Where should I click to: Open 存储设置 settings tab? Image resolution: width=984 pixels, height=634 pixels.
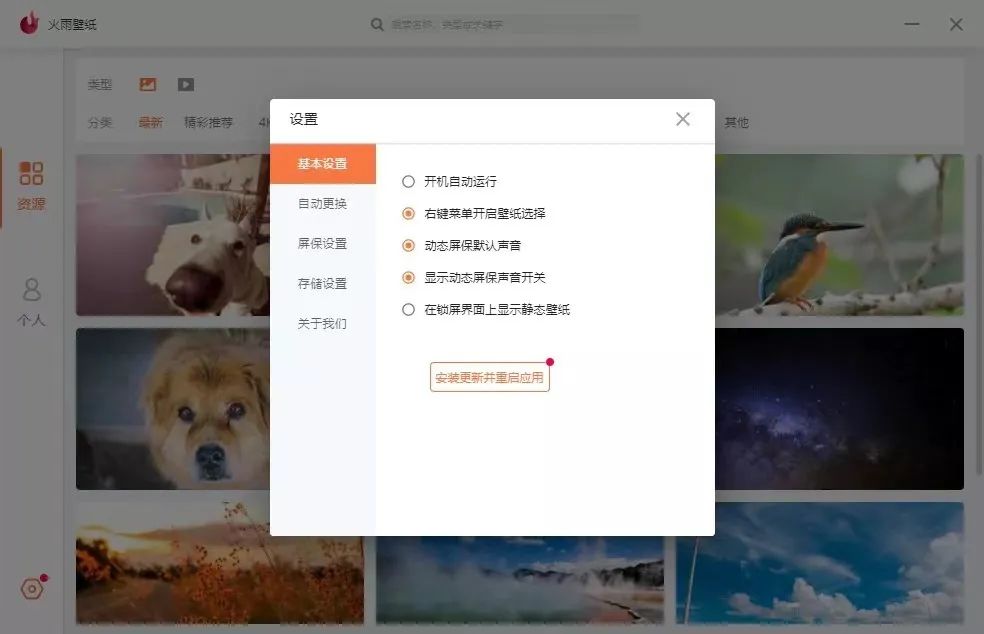click(323, 284)
